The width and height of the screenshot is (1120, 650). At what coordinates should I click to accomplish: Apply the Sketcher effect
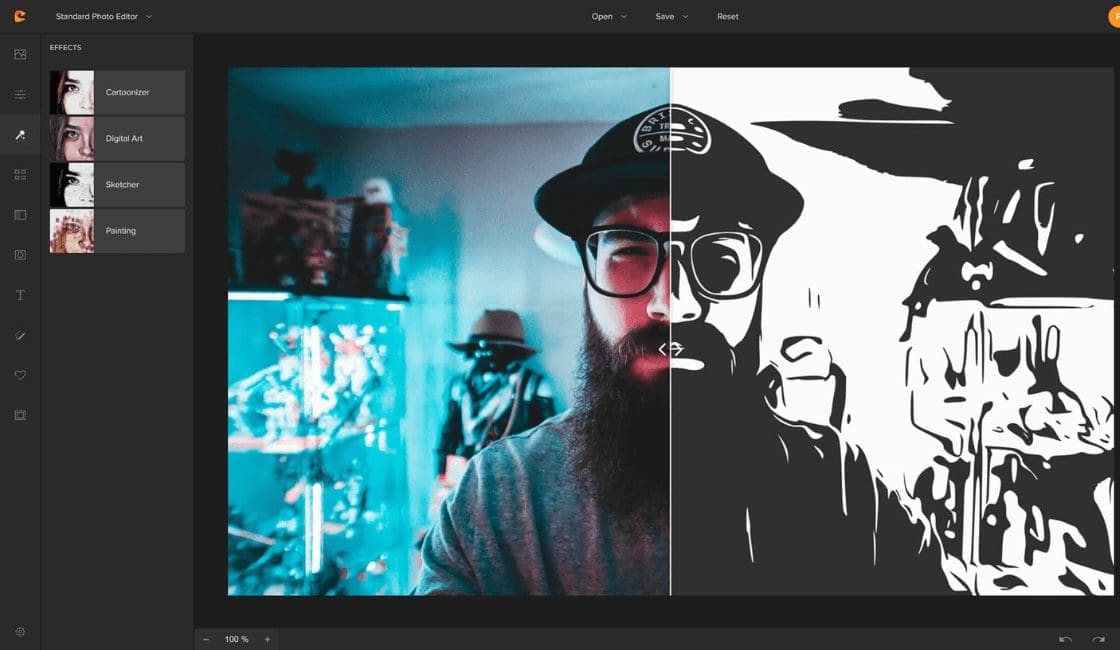coord(123,184)
